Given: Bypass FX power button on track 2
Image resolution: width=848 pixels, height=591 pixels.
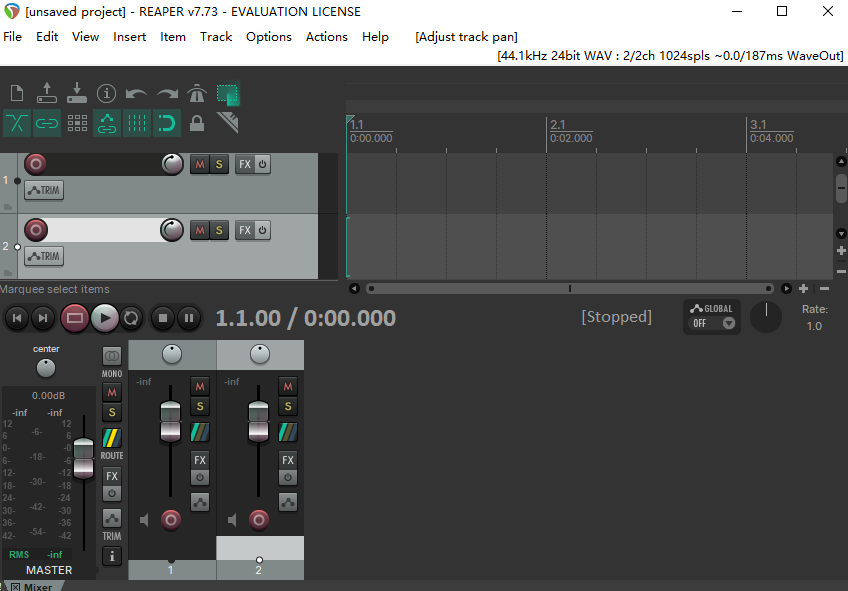Looking at the screenshot, I should click(262, 230).
